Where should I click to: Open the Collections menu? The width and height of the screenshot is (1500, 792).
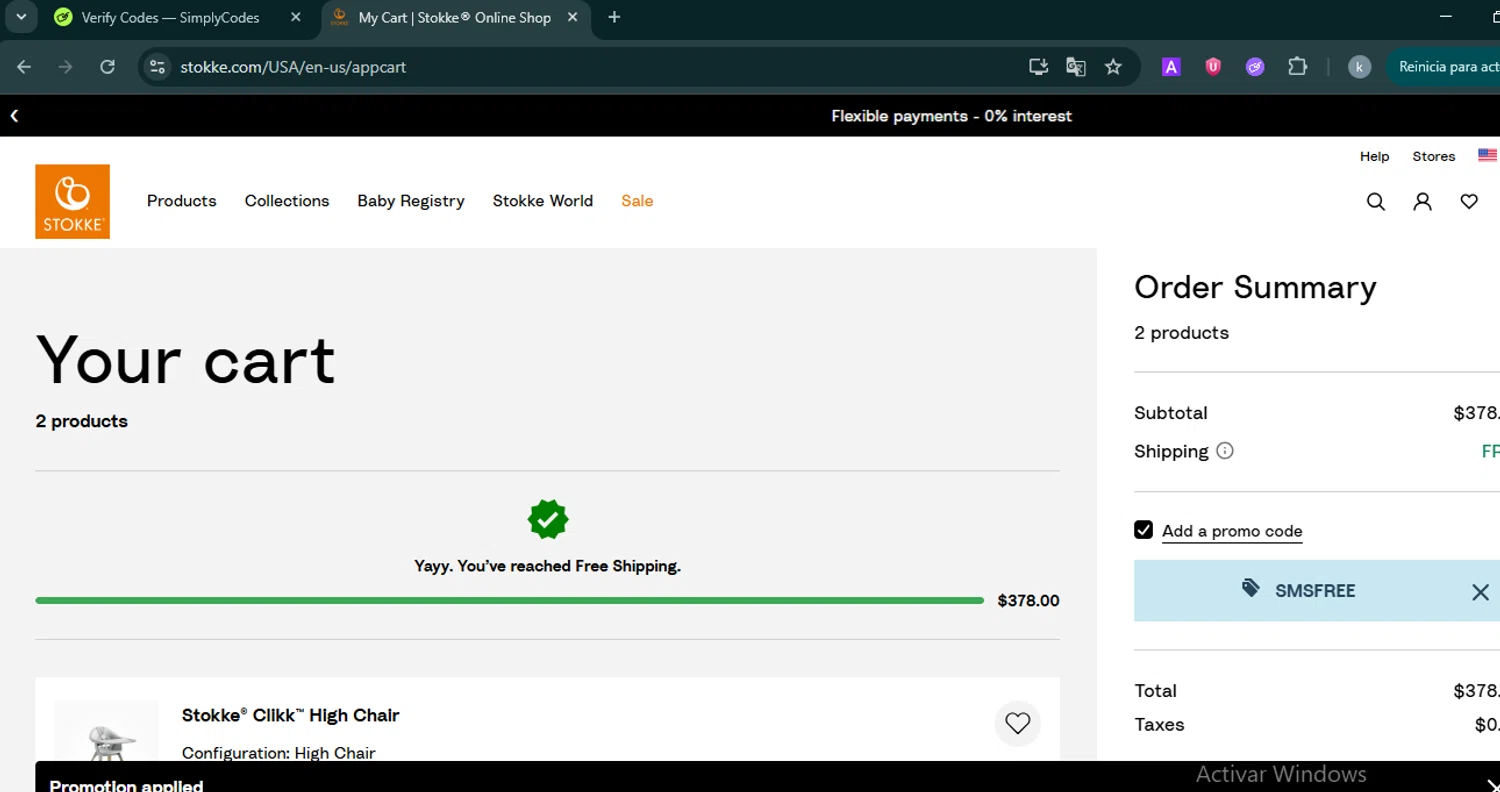click(x=287, y=201)
